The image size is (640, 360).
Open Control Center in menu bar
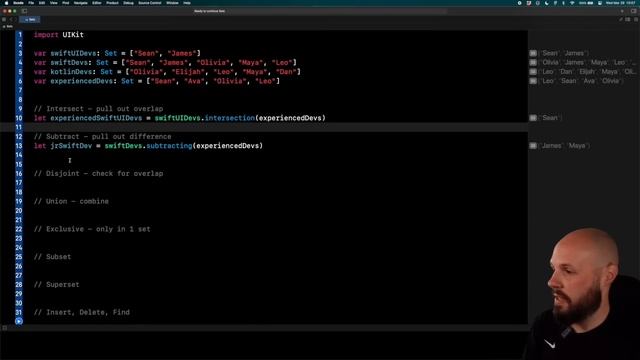[x=600, y=3]
